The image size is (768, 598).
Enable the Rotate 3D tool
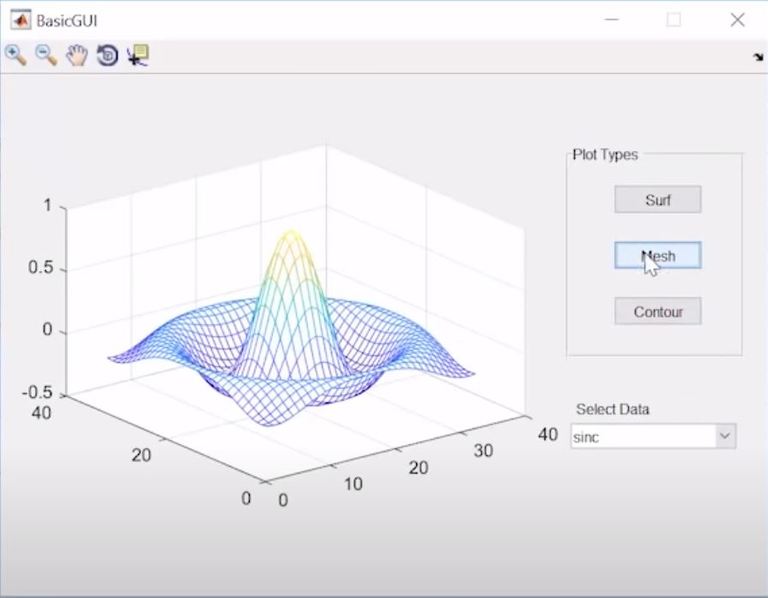click(107, 55)
